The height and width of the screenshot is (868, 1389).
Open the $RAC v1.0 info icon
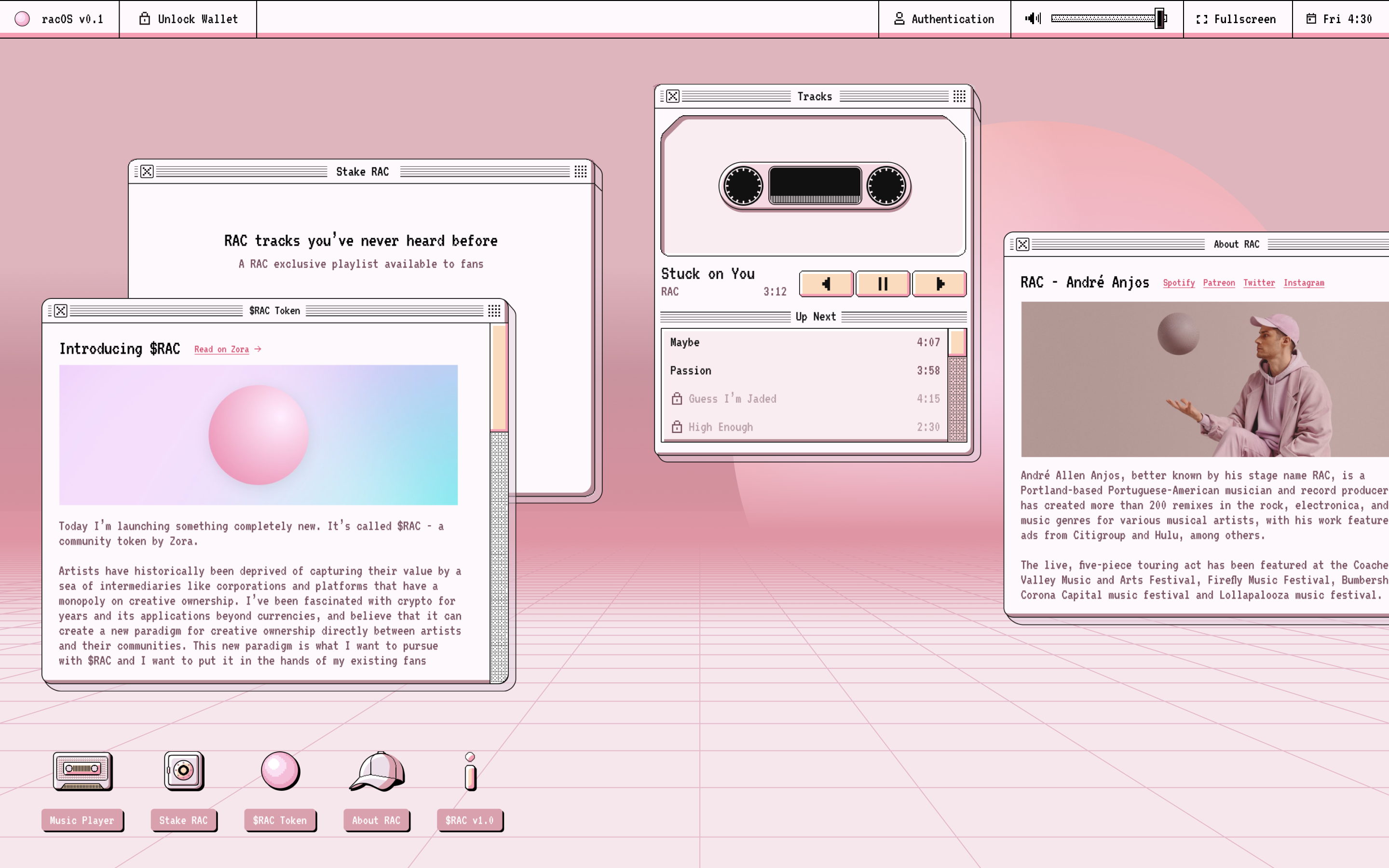[x=470, y=772]
